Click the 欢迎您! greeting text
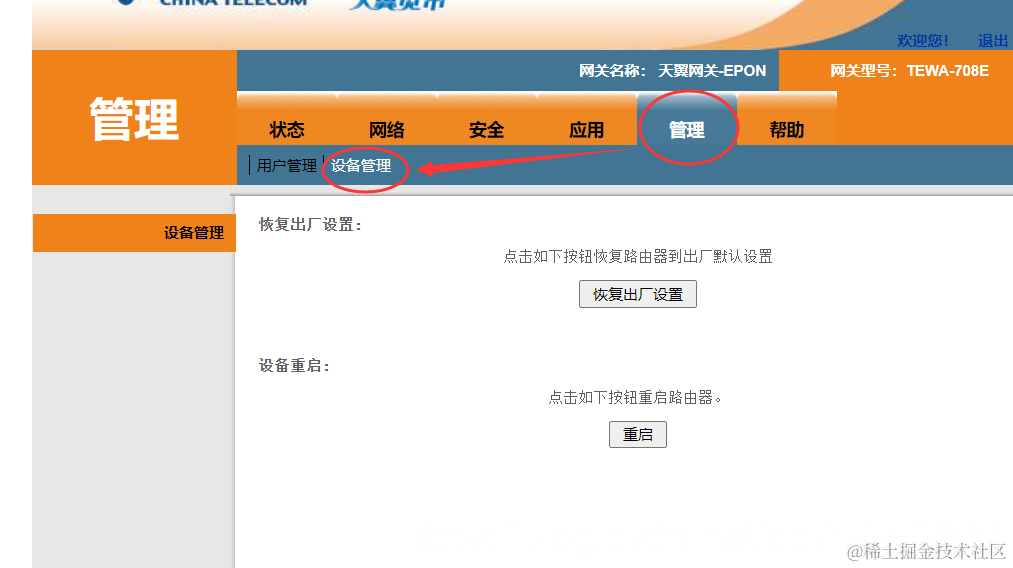 click(x=923, y=41)
